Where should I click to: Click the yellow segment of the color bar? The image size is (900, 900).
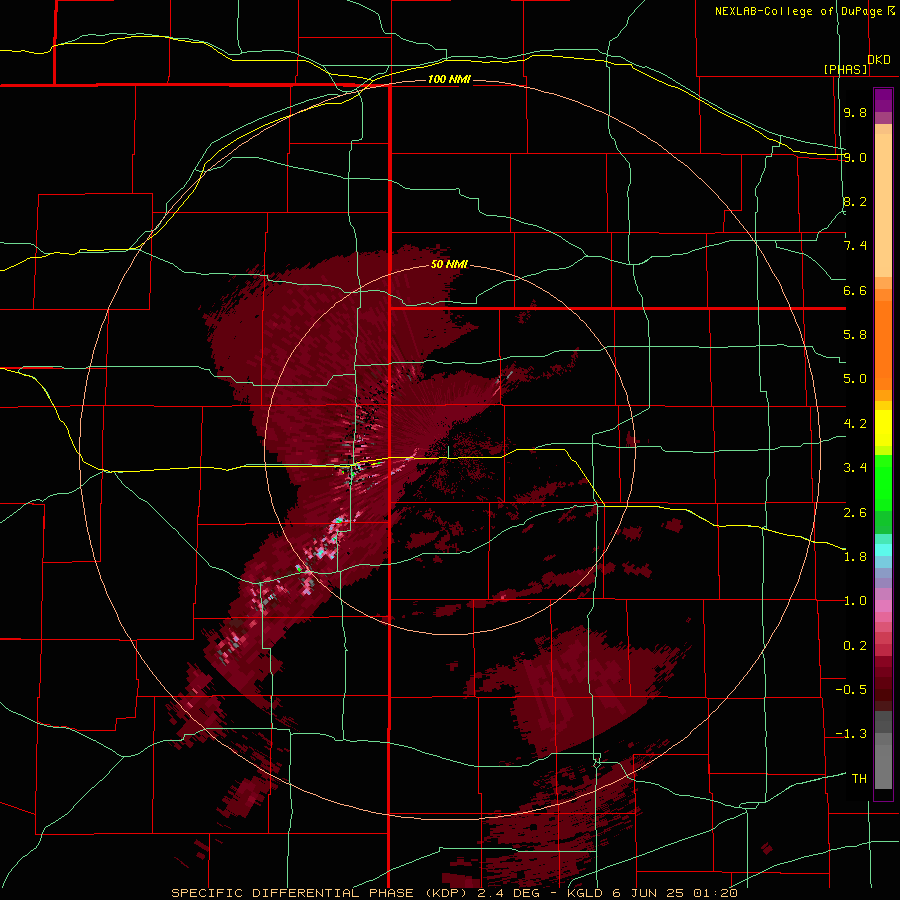(x=883, y=428)
